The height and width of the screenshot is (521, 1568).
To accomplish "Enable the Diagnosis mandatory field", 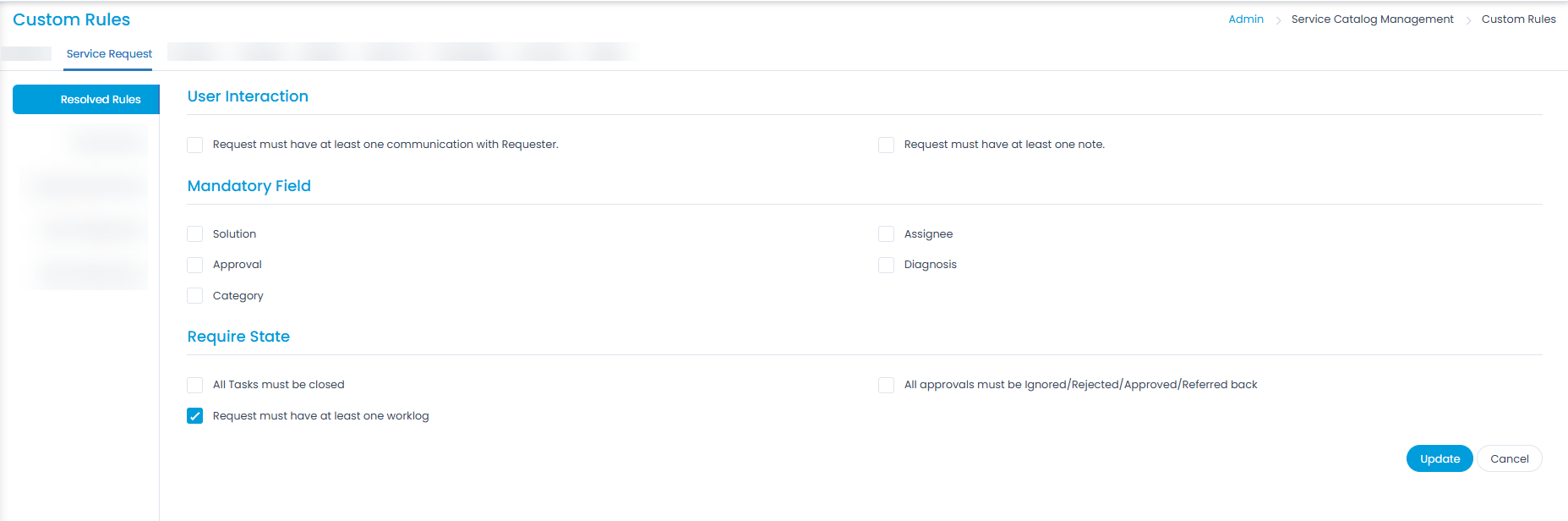I will pos(887,265).
